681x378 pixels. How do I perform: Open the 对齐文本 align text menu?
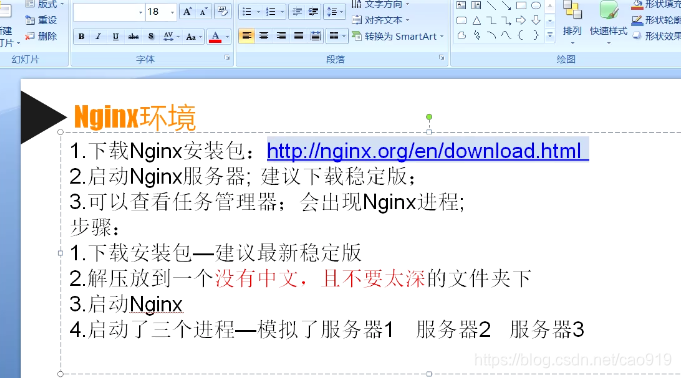381,20
